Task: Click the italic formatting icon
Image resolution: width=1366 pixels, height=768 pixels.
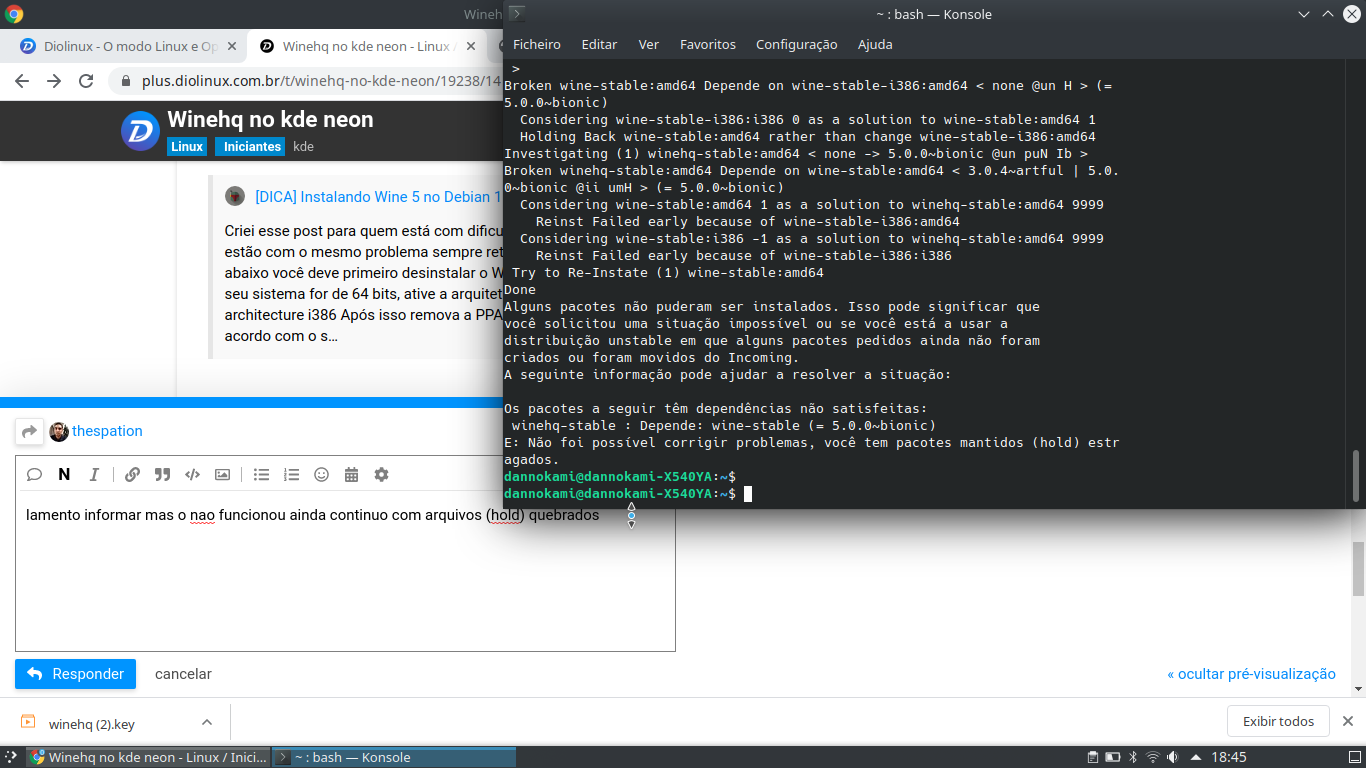Action: pyautogui.click(x=94, y=475)
